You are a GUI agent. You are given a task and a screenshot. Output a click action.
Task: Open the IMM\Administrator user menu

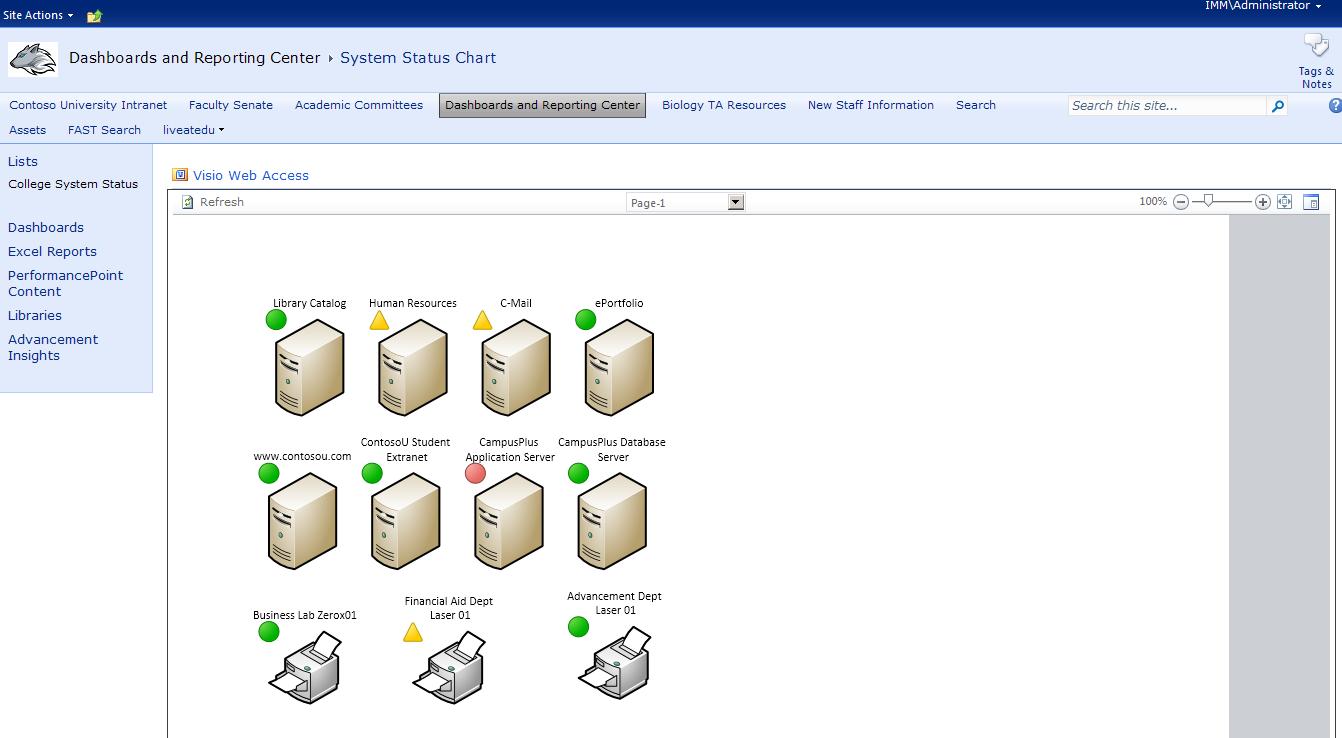(x=1263, y=6)
